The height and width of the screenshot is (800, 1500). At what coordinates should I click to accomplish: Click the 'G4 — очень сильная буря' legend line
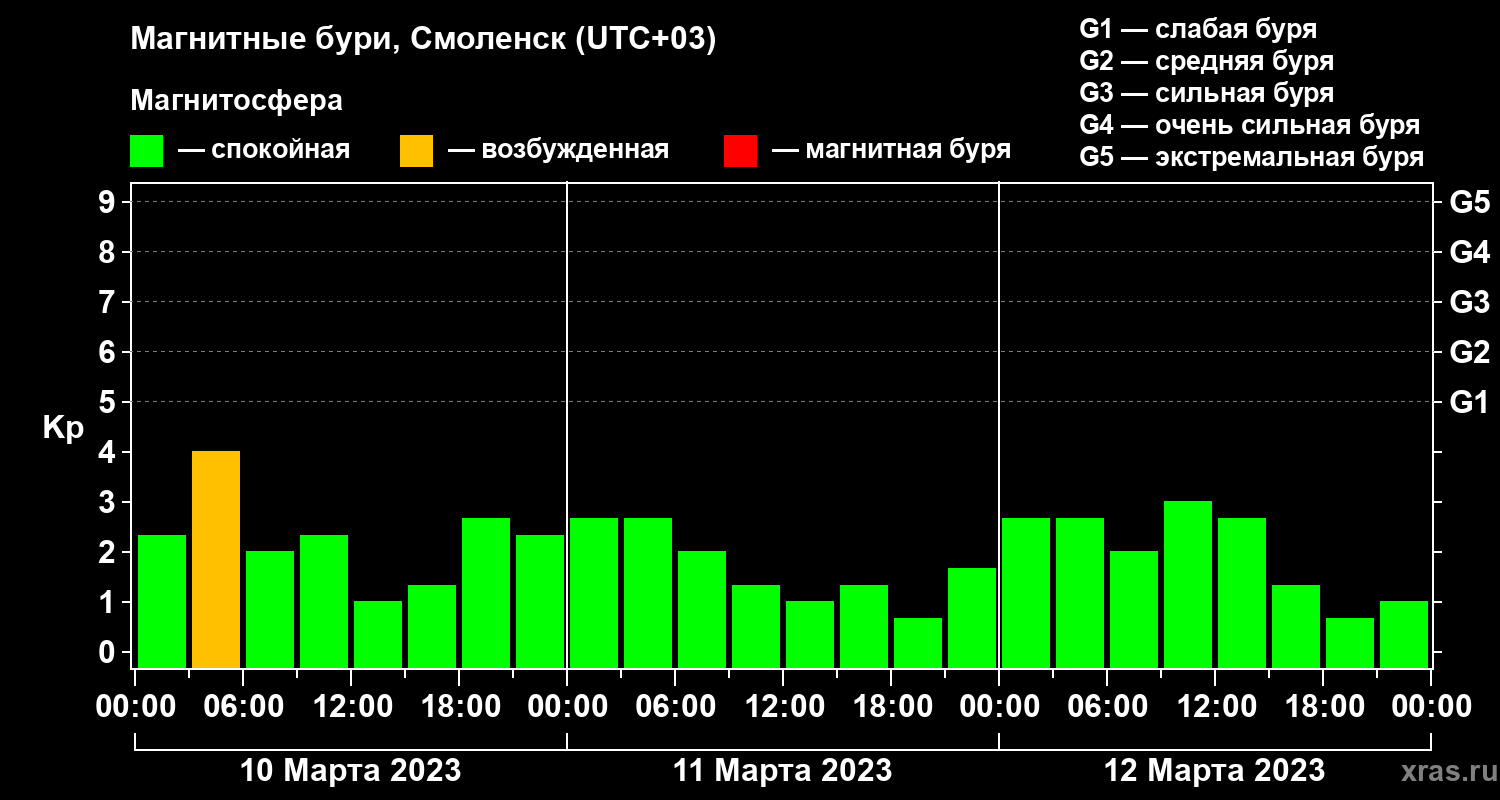coord(1249,125)
